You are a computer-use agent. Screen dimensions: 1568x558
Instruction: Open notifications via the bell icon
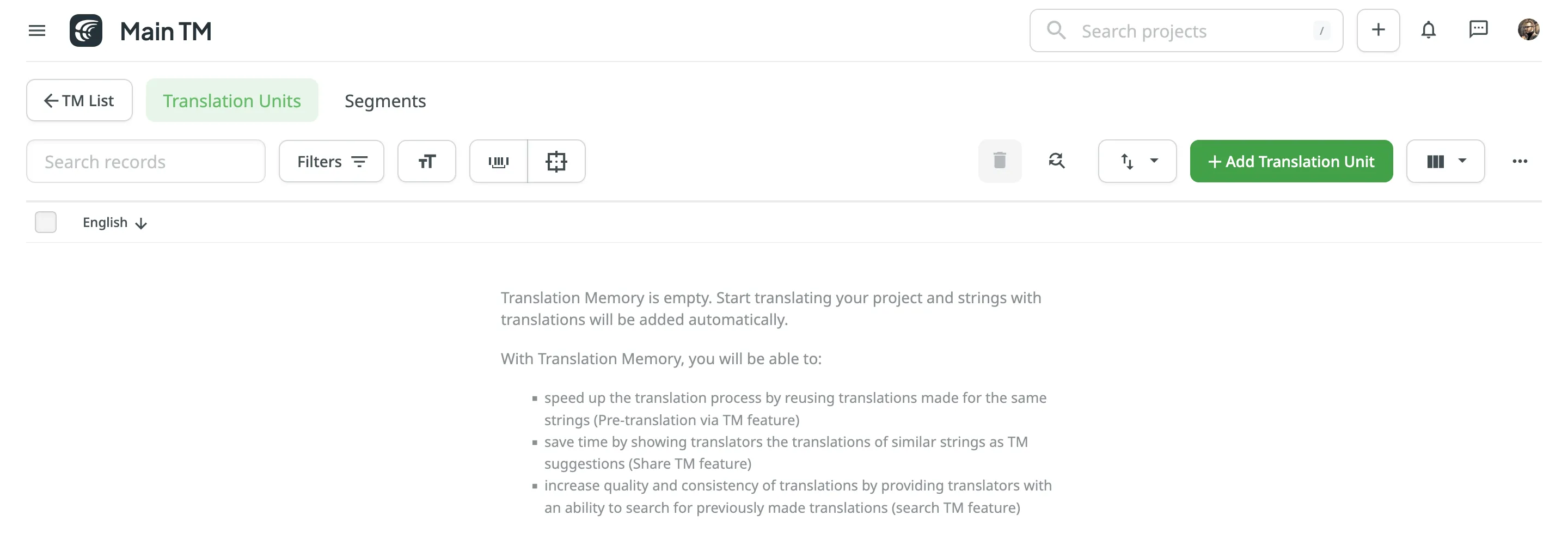tap(1429, 29)
